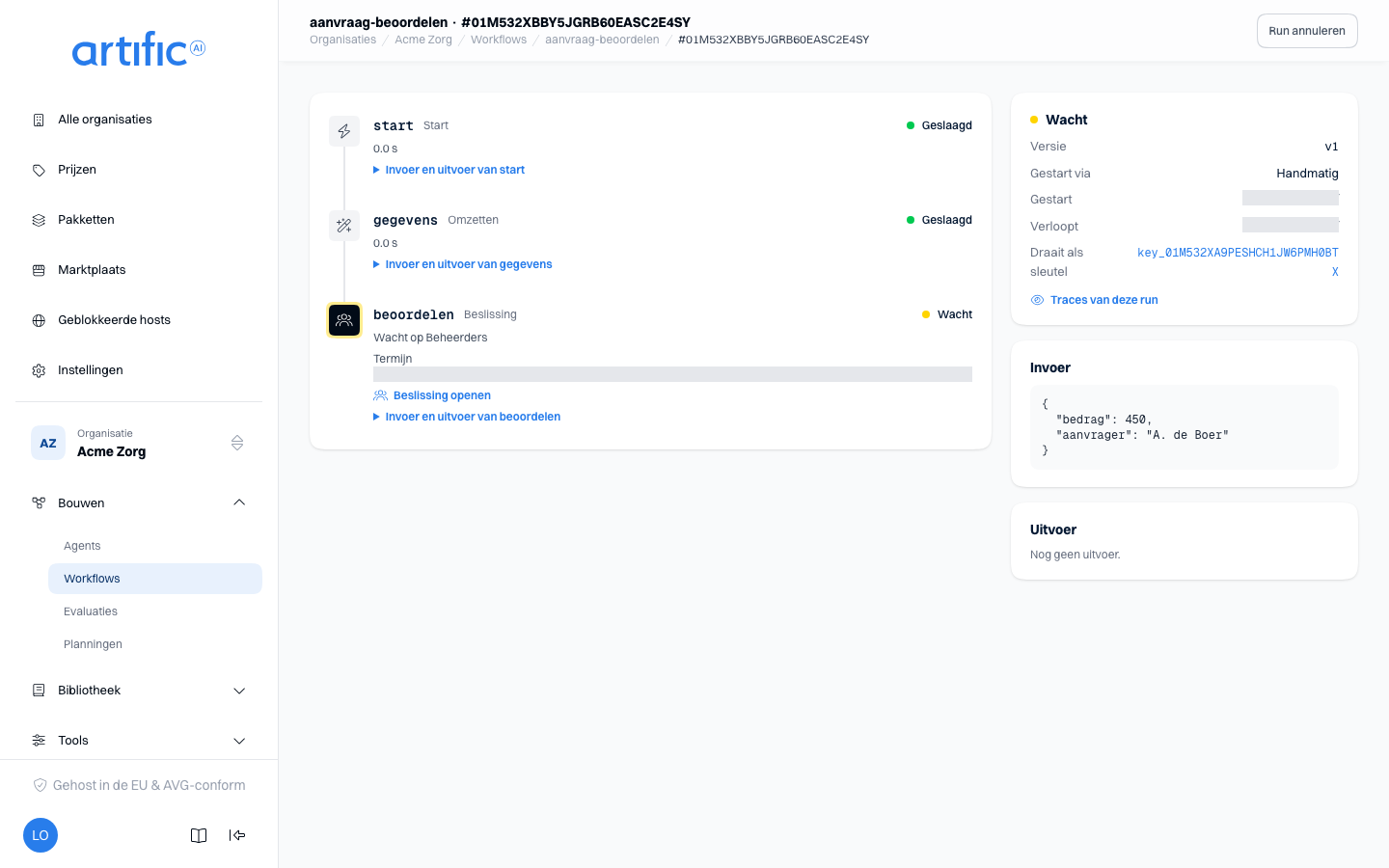Image resolution: width=1389 pixels, height=868 pixels.
Task: Click the Invoer JSON code block
Action: (1185, 427)
